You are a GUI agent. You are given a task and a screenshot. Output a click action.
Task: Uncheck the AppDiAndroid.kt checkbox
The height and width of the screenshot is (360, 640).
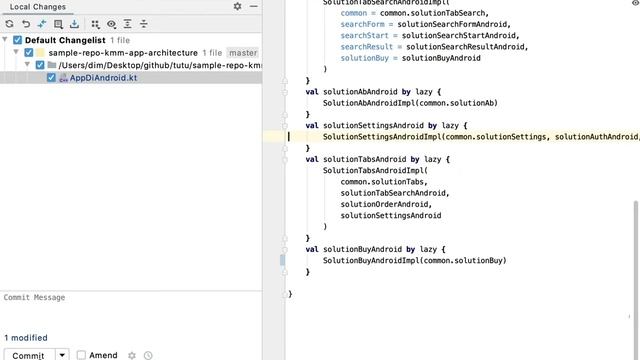[x=51, y=78]
